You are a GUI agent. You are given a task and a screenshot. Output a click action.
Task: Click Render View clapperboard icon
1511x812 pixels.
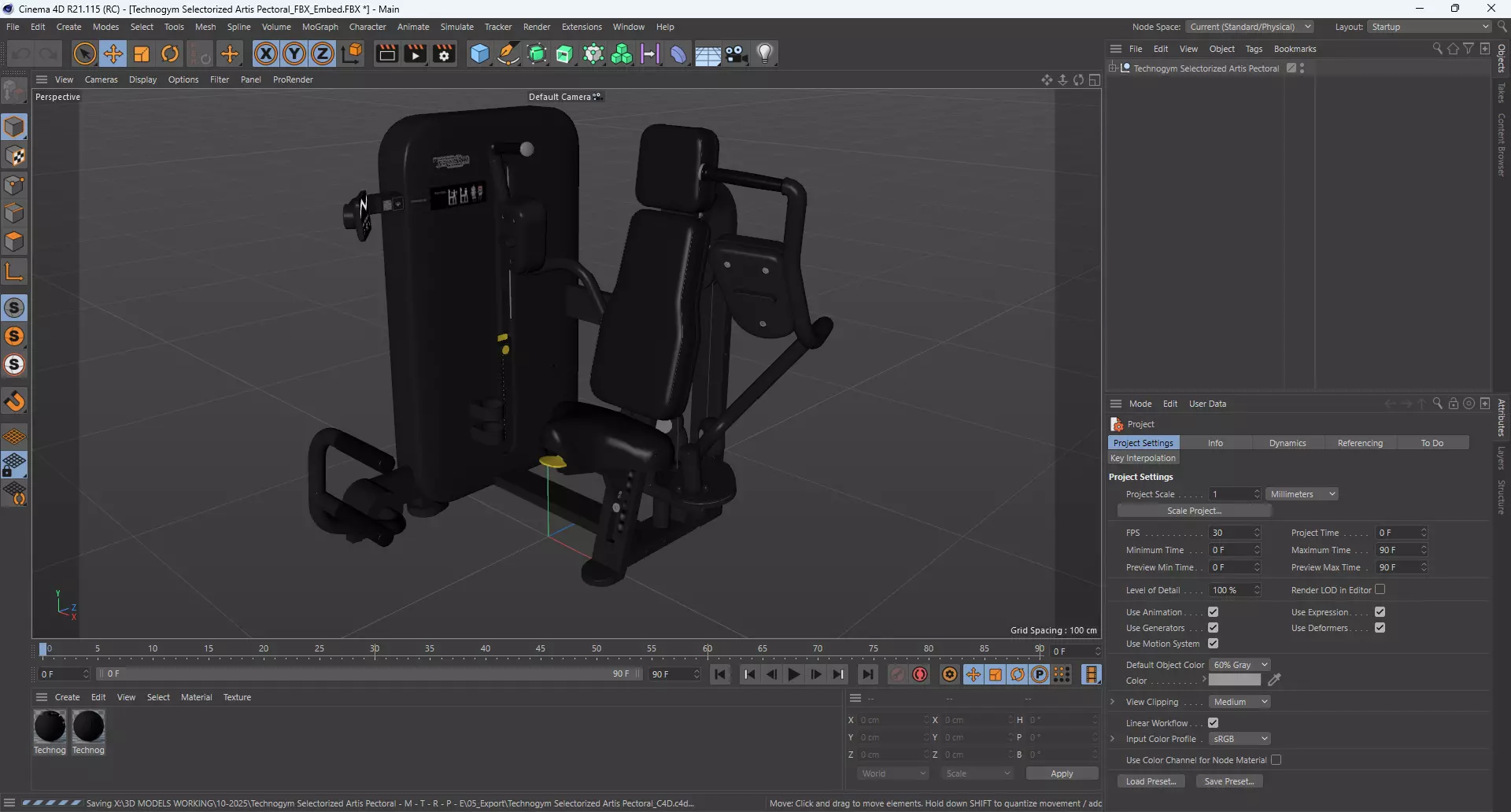[386, 54]
